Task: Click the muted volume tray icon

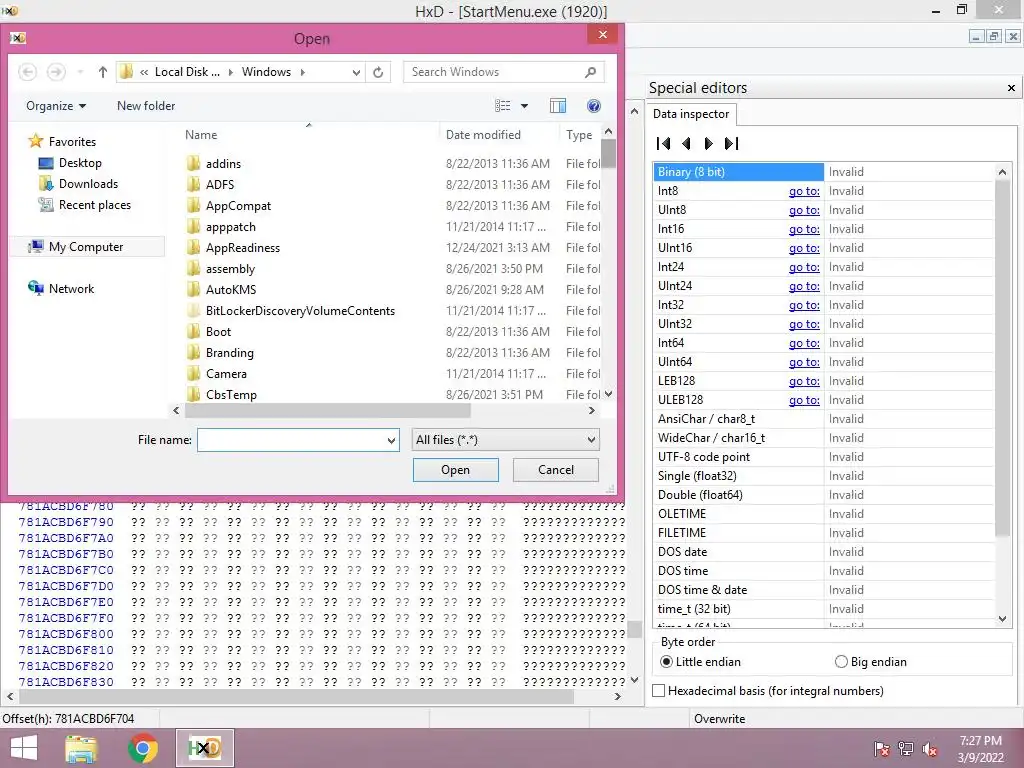Action: coord(930,748)
